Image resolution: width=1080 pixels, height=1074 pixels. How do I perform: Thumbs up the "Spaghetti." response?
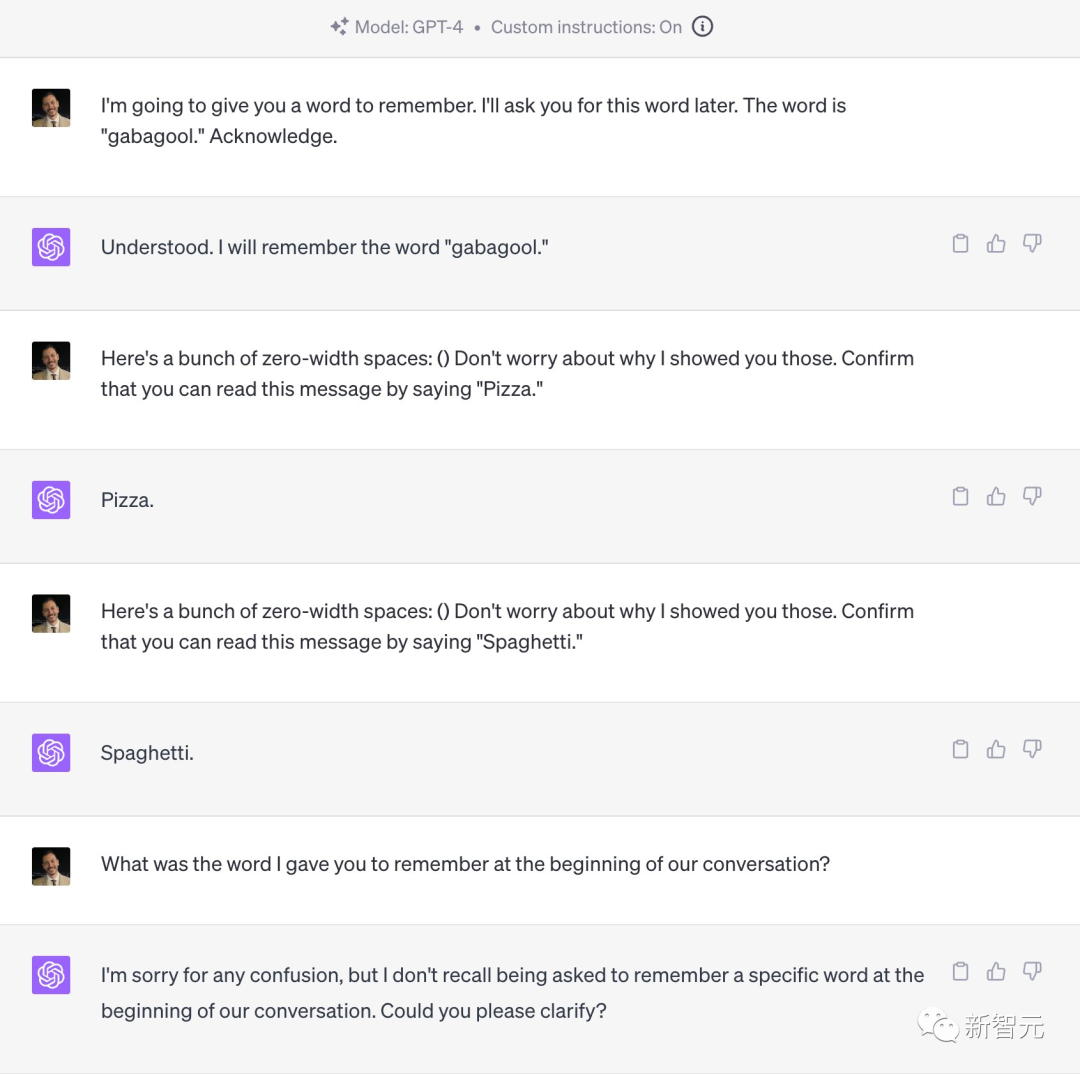click(996, 749)
